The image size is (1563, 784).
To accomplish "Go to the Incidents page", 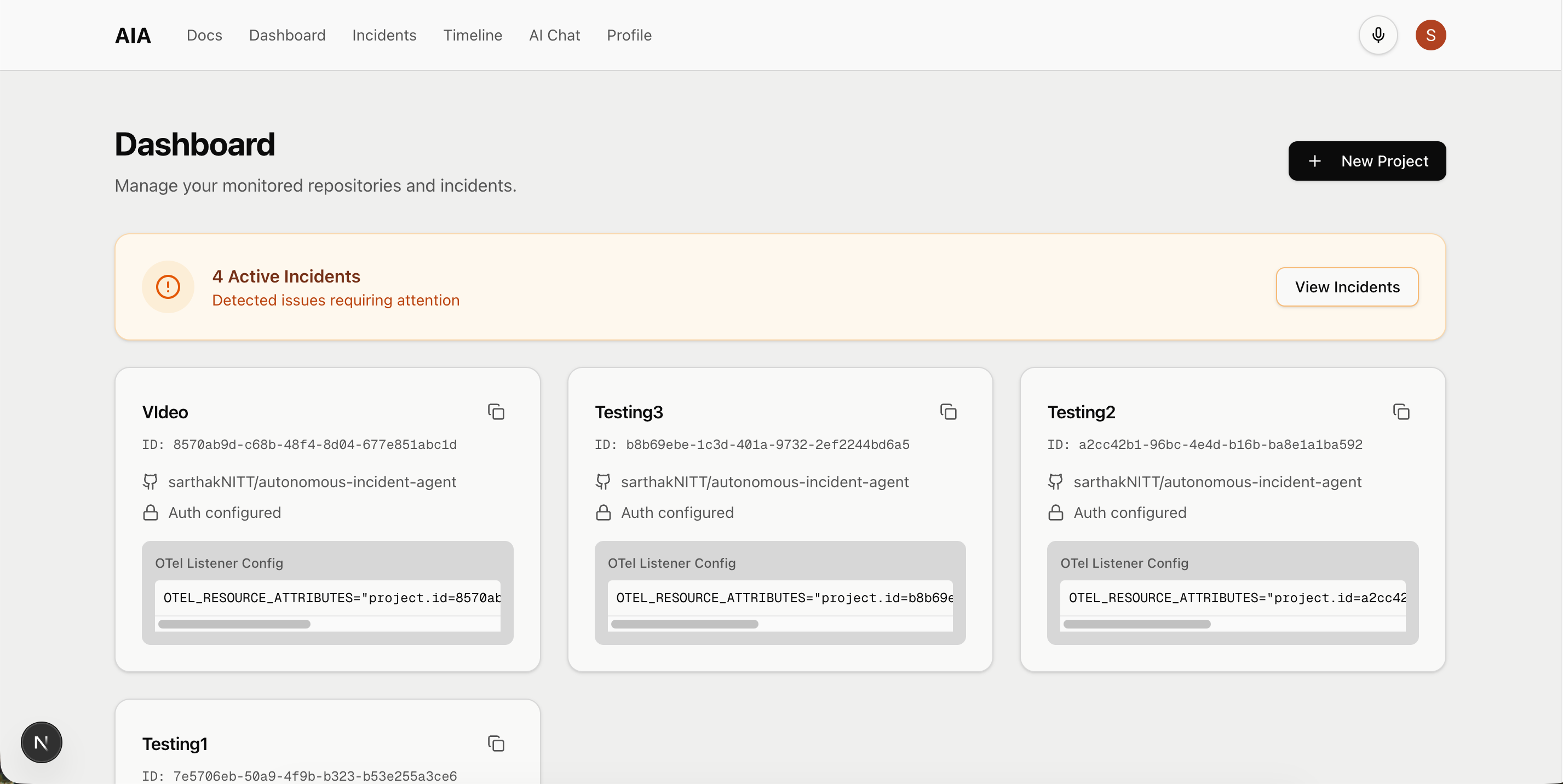I will click(x=384, y=35).
